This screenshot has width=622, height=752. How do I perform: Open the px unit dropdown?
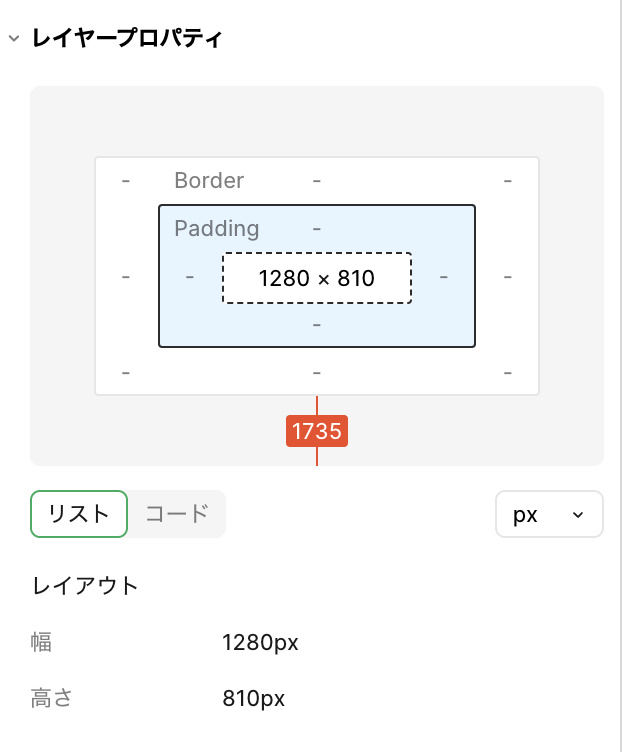549,514
